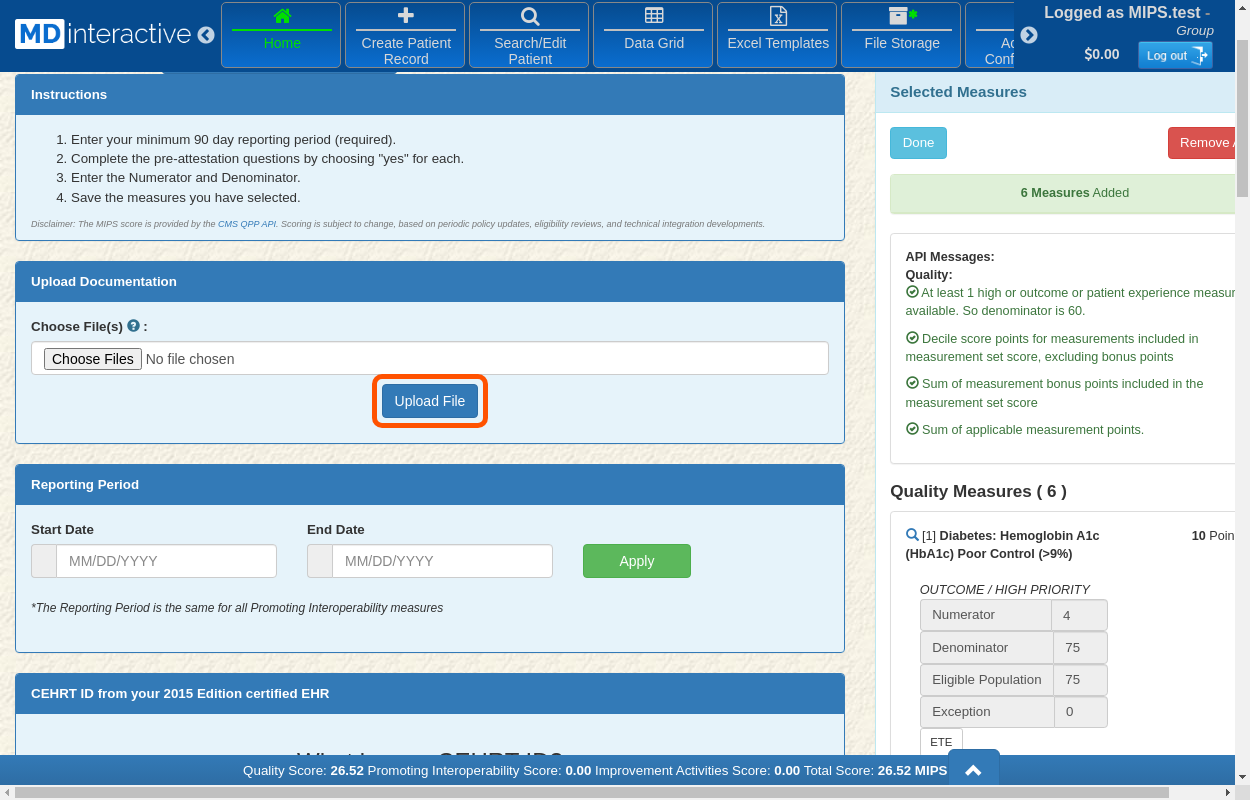Click the Start Date input field

[x=166, y=561]
